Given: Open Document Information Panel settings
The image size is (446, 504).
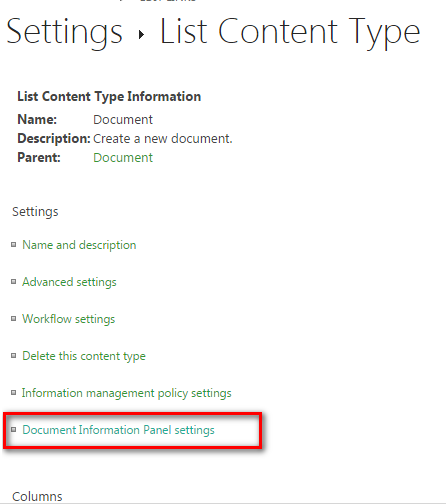Looking at the screenshot, I should coord(118,430).
